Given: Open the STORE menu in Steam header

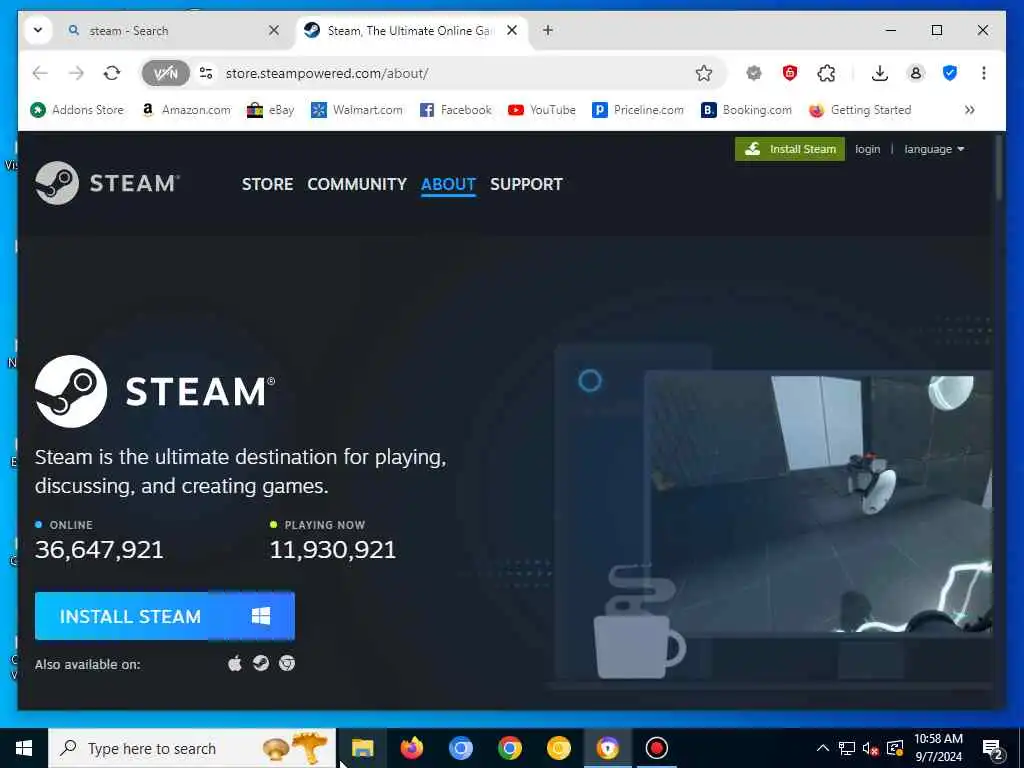Looking at the screenshot, I should (x=267, y=184).
